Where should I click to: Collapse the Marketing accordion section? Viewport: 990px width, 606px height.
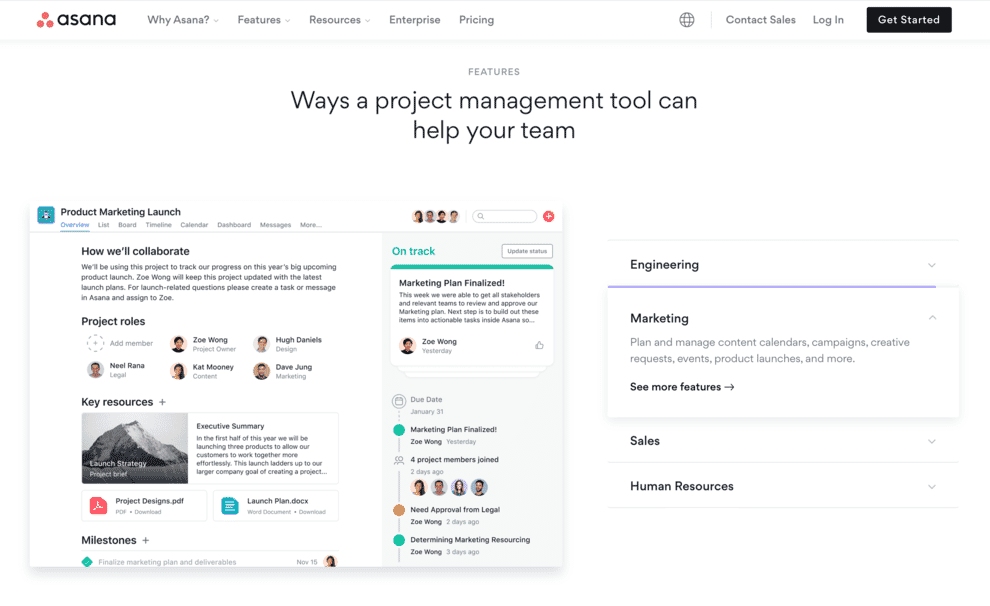click(x=931, y=318)
